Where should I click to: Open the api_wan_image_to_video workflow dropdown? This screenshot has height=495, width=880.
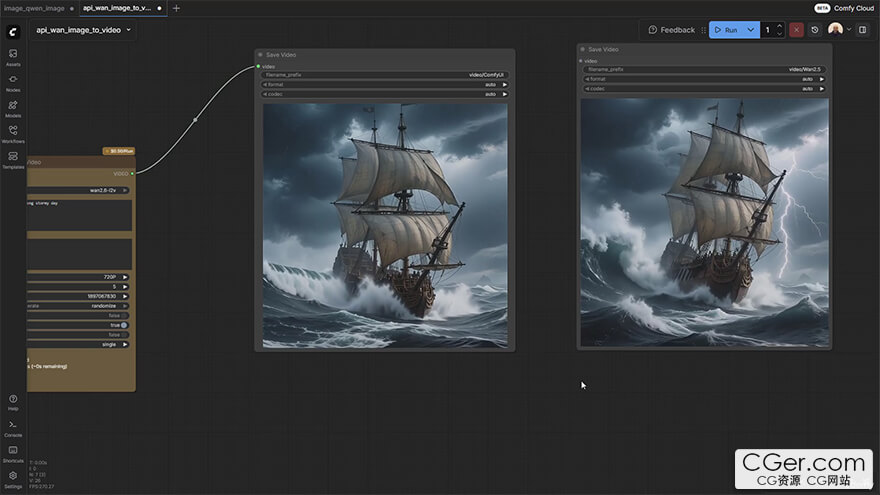(x=84, y=30)
